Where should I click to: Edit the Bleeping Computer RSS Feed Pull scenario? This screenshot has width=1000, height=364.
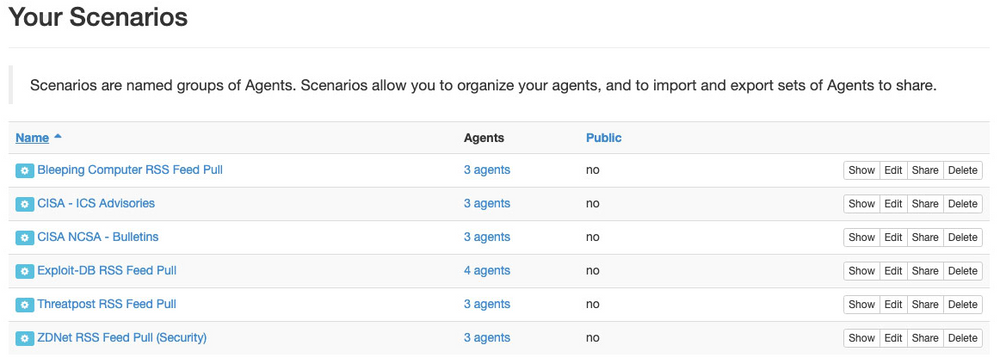[893, 170]
